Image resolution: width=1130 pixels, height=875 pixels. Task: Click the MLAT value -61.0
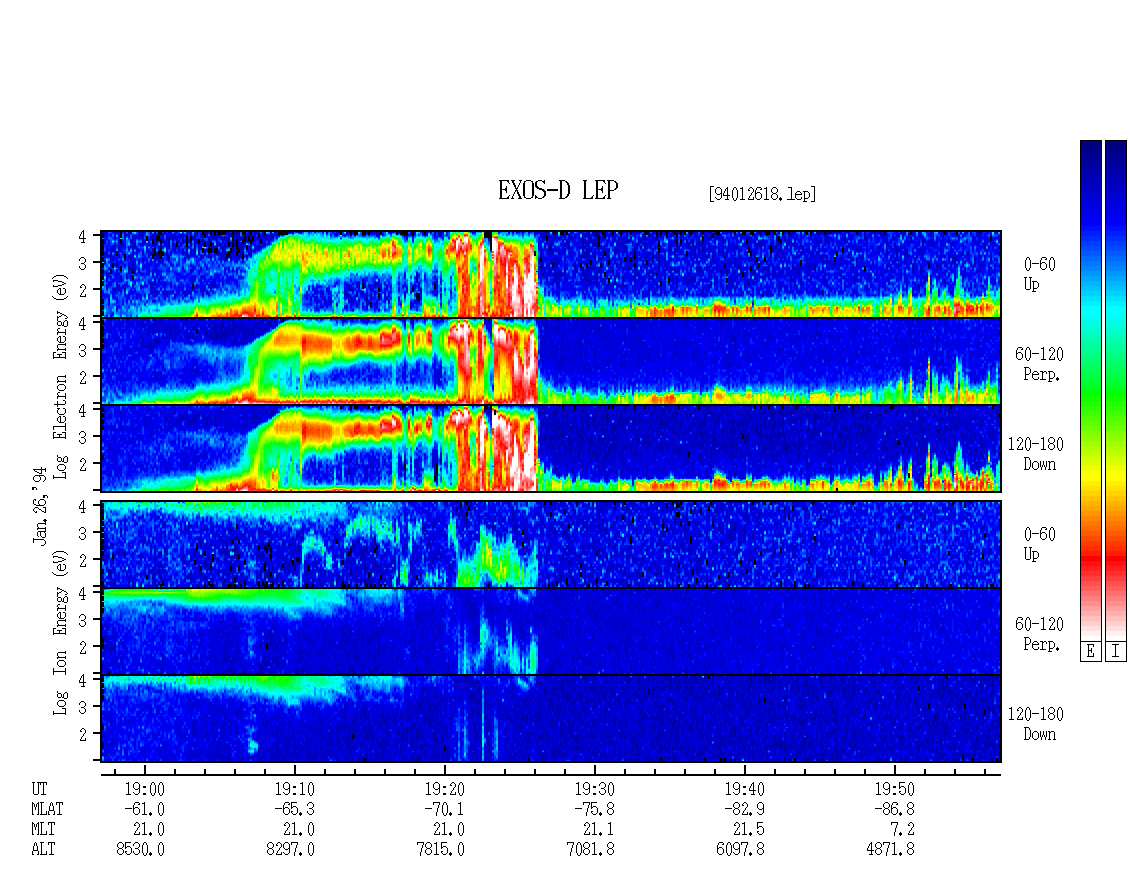[x=144, y=809]
